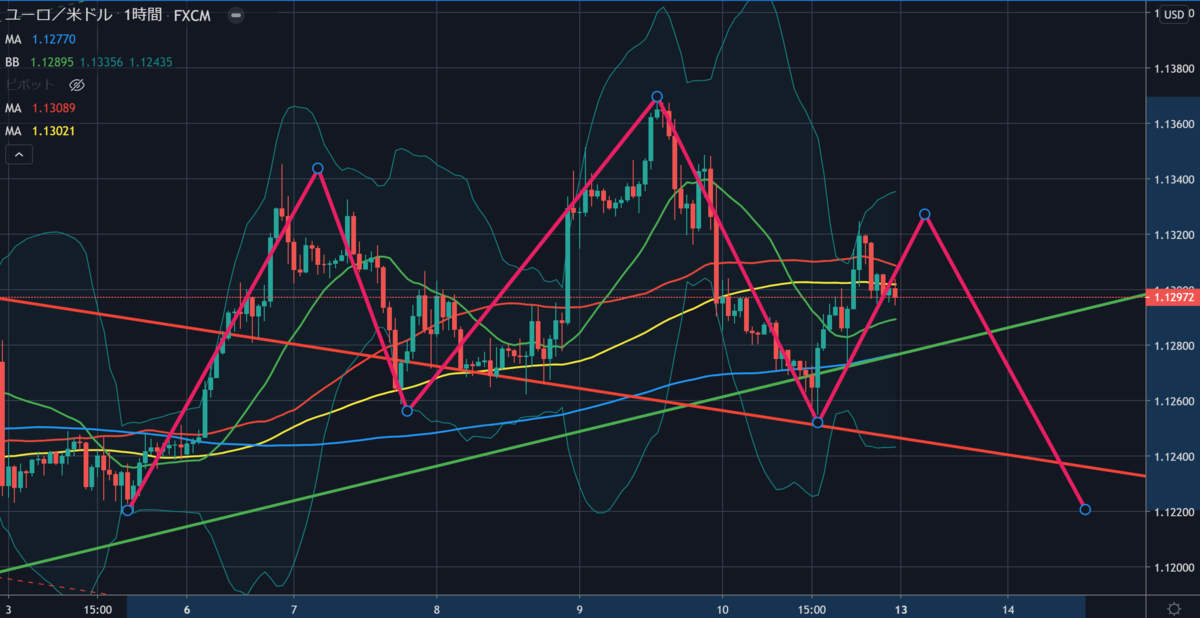The image size is (1200, 618).
Task: Click the 1.12600 price scale label
Action: click(x=1174, y=402)
